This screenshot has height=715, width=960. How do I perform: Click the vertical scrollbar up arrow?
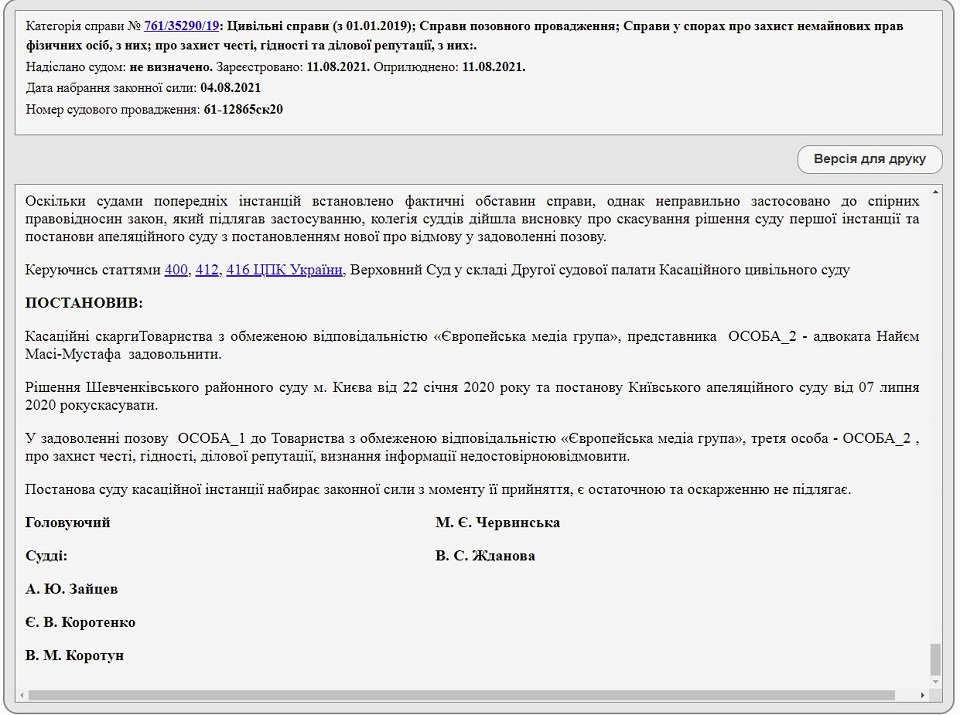[936, 192]
